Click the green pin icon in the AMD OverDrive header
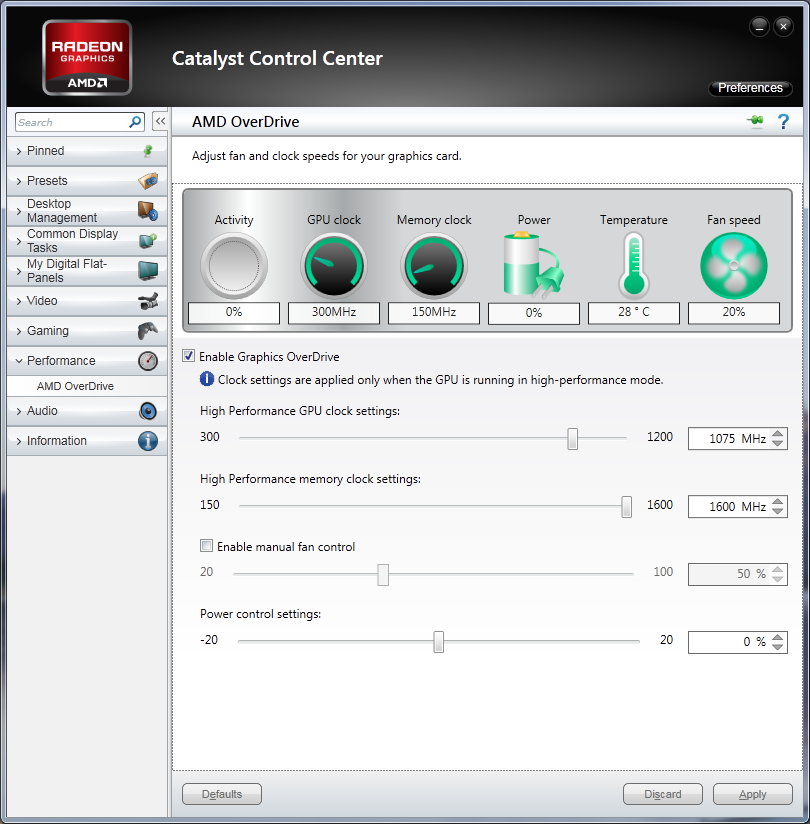The image size is (810, 824). (x=755, y=121)
